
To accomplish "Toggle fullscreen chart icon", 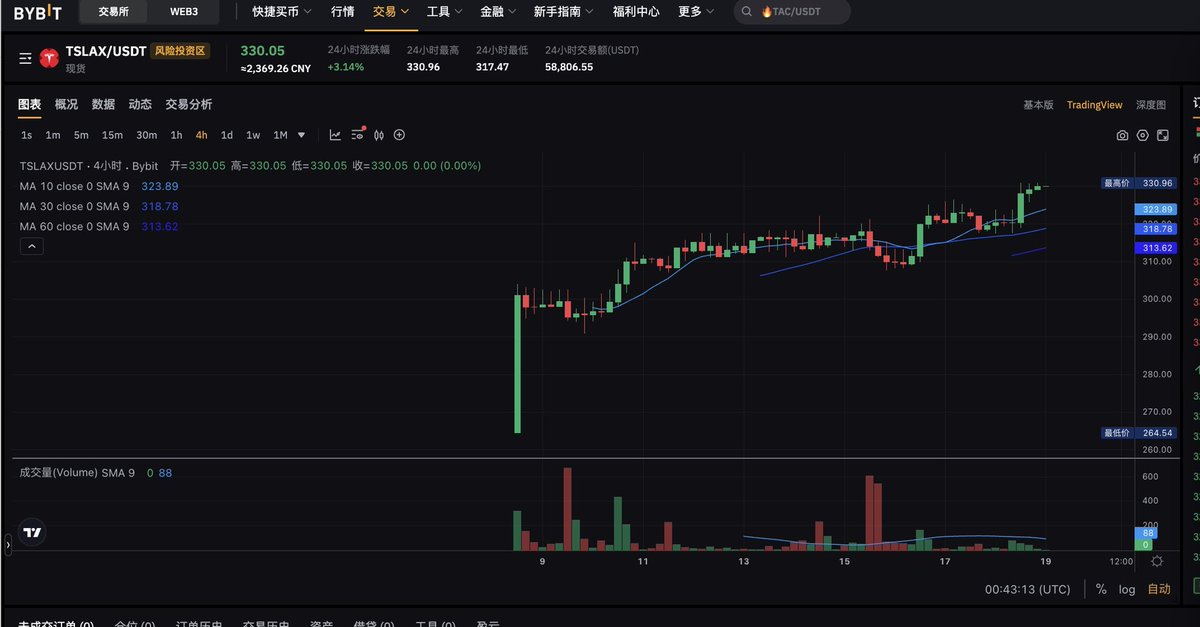I will click(x=1162, y=135).
